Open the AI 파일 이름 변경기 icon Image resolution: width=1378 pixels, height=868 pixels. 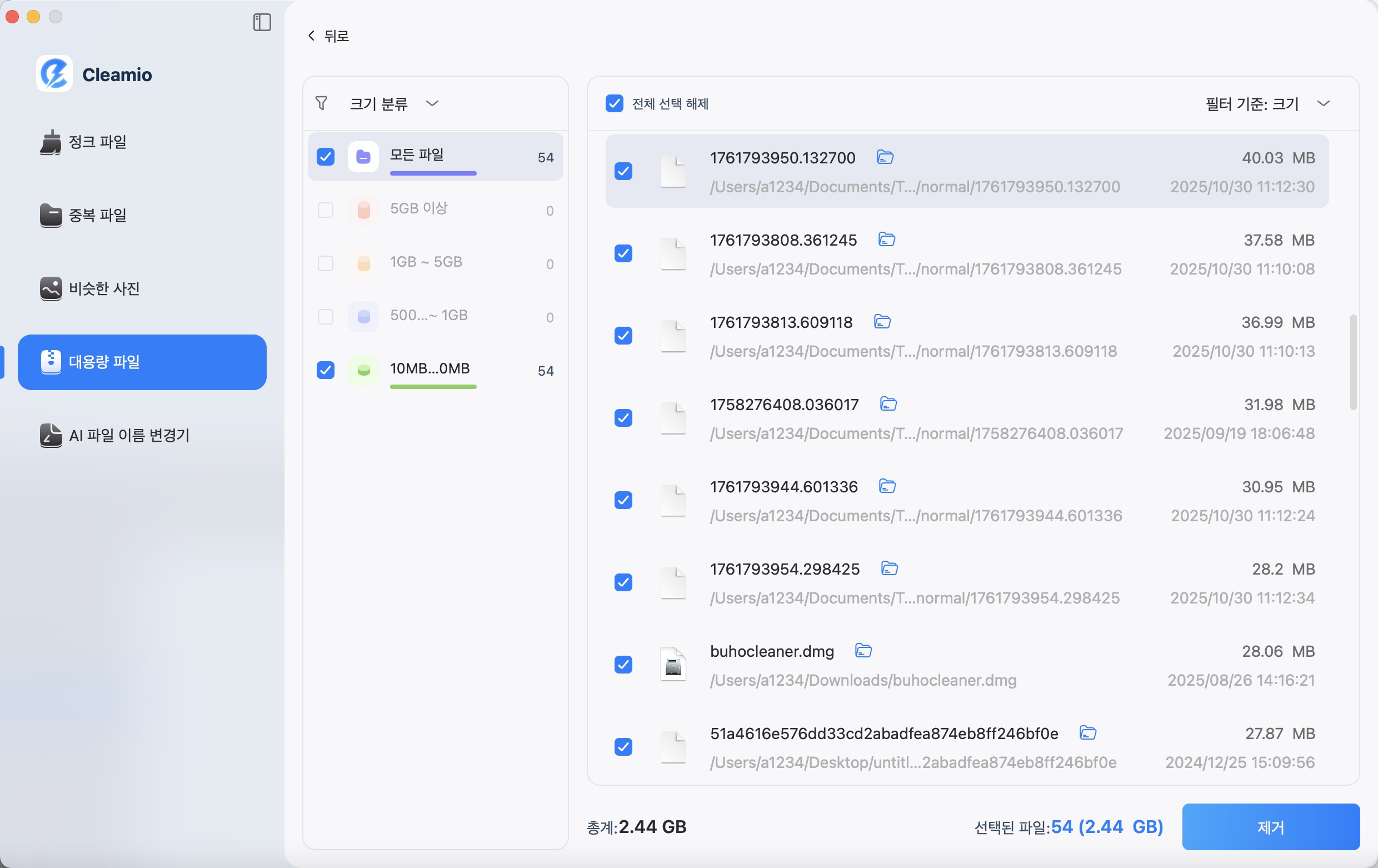51,436
